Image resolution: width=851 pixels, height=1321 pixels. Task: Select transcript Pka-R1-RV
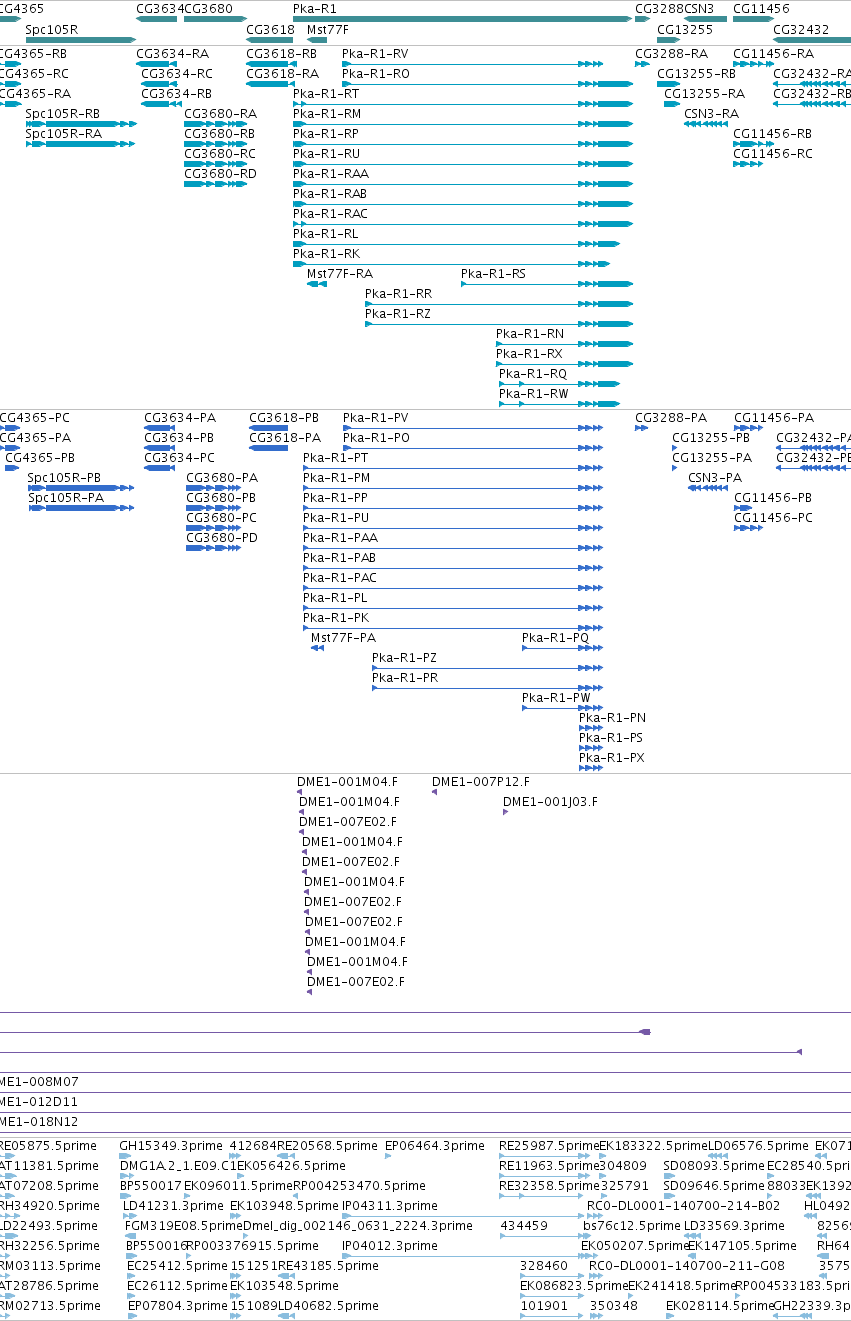[x=375, y=53]
